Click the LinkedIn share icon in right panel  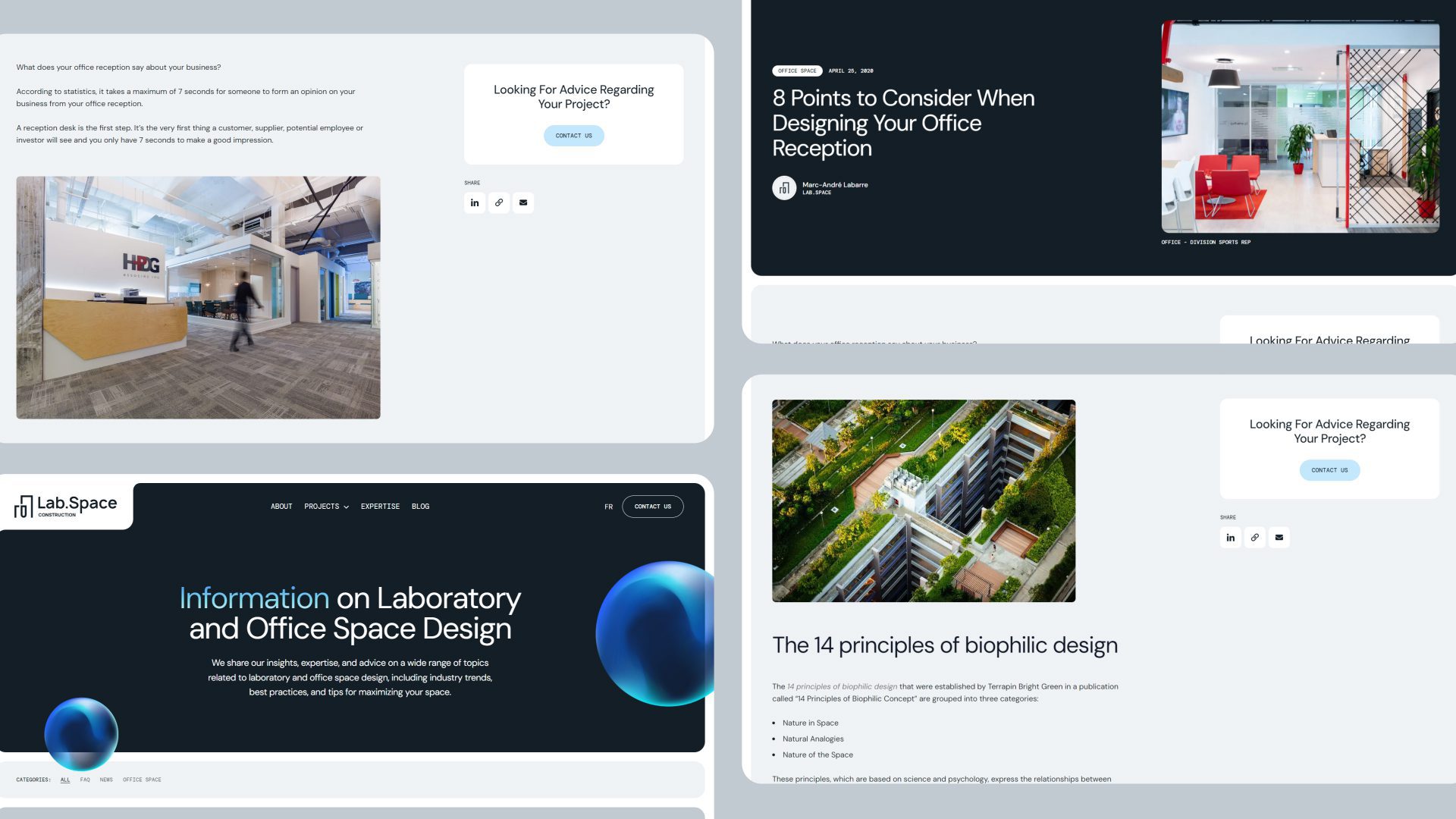[1230, 537]
